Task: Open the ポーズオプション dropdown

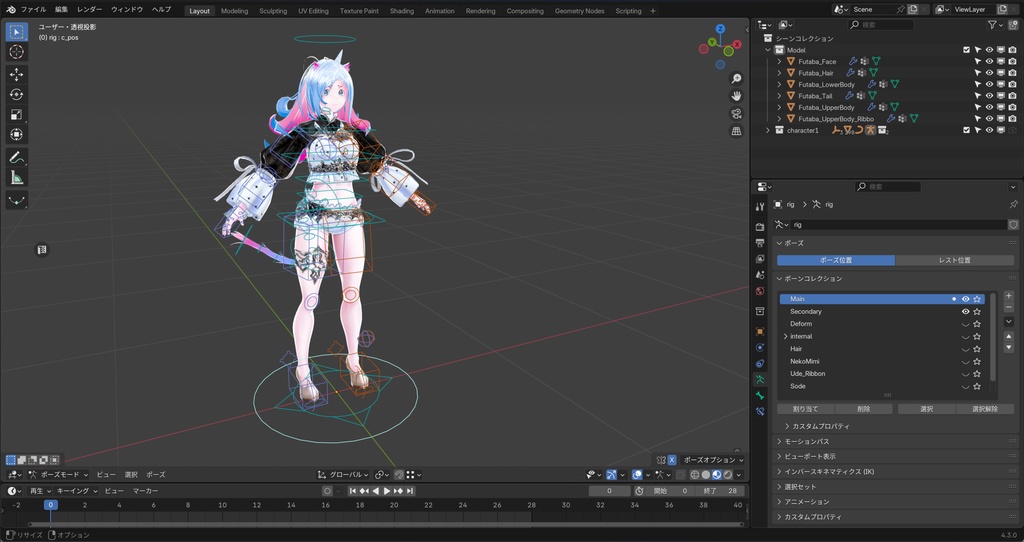Action: tap(714, 460)
